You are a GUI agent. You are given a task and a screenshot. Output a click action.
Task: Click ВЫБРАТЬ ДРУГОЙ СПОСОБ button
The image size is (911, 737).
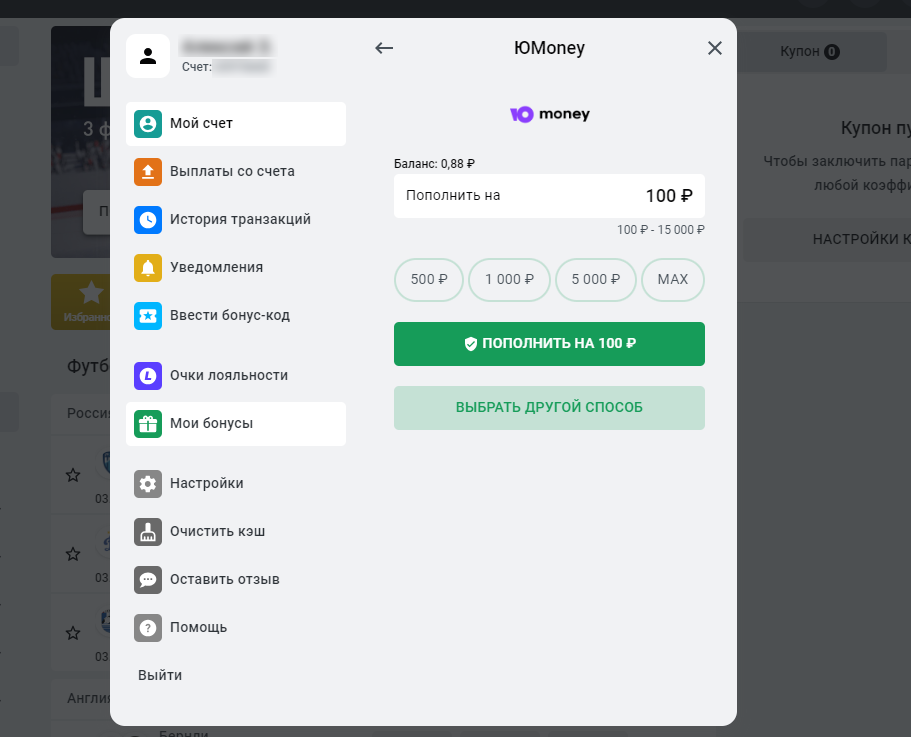pyautogui.click(x=549, y=408)
